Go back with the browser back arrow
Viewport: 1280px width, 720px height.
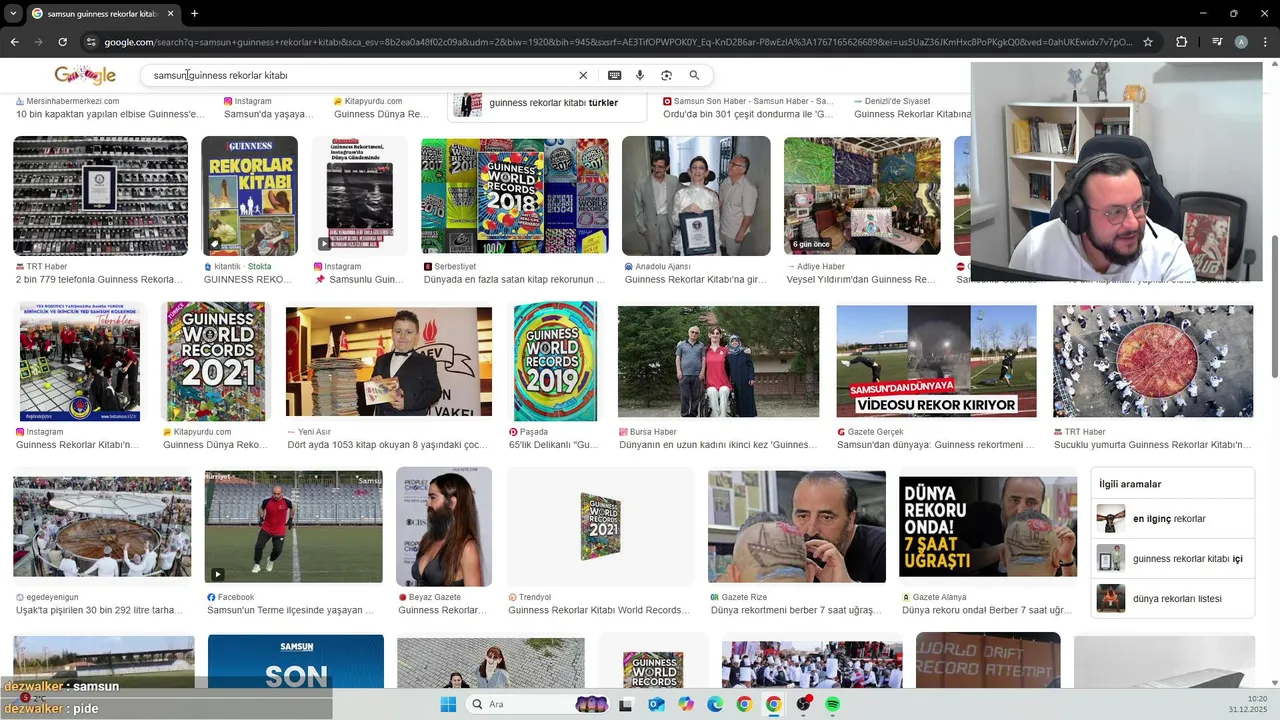pyautogui.click(x=14, y=42)
